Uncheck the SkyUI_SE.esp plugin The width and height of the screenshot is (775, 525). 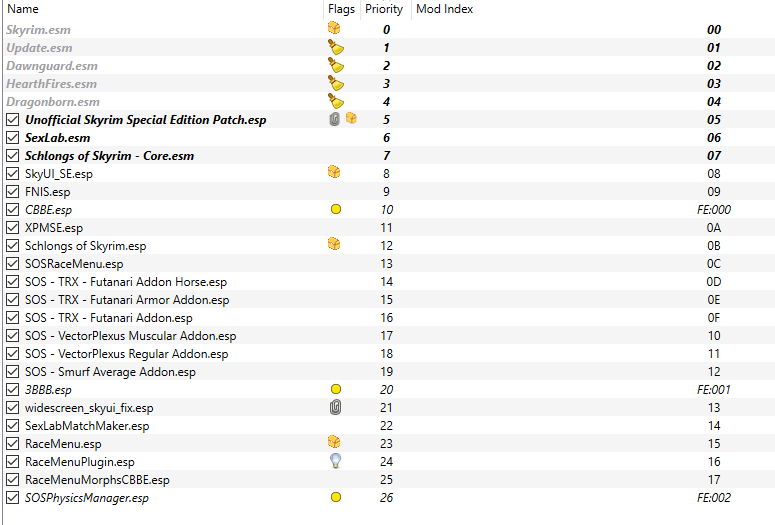13,174
